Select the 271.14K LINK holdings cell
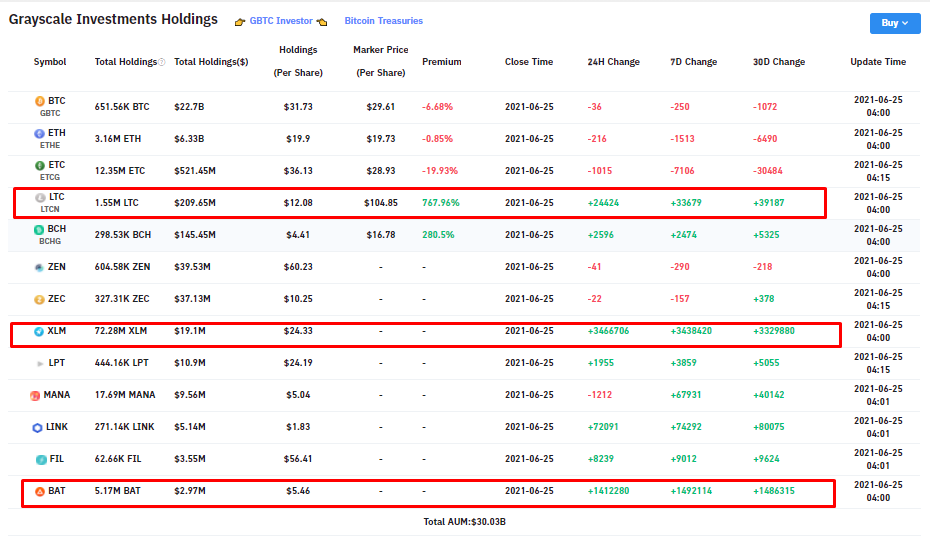 coord(125,427)
